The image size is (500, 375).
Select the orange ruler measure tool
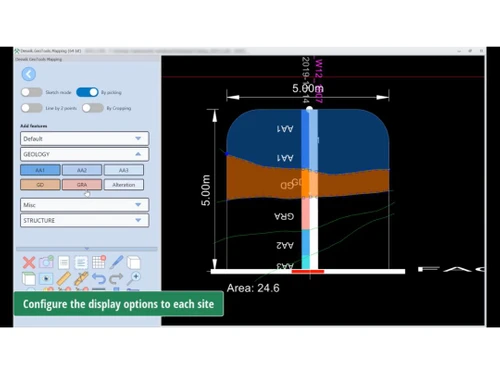(x=64, y=278)
